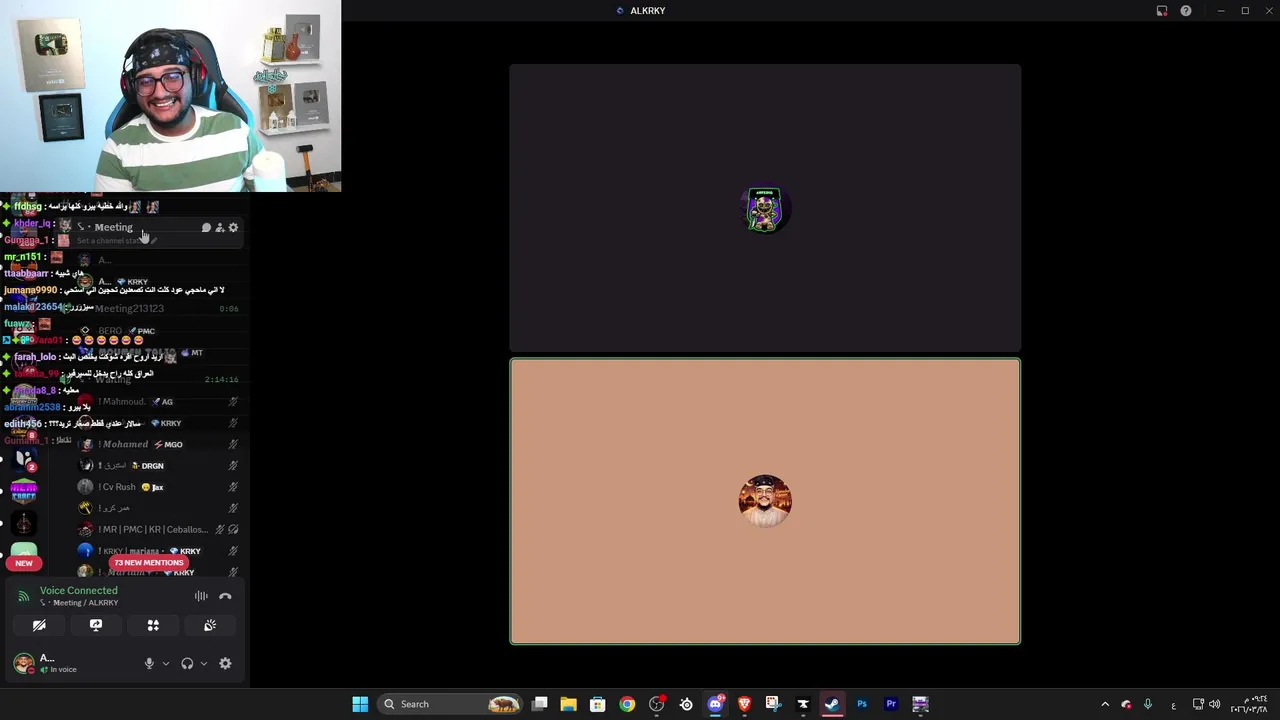Open Task View on taskbar
This screenshot has height=720, width=1280.
(x=539, y=704)
